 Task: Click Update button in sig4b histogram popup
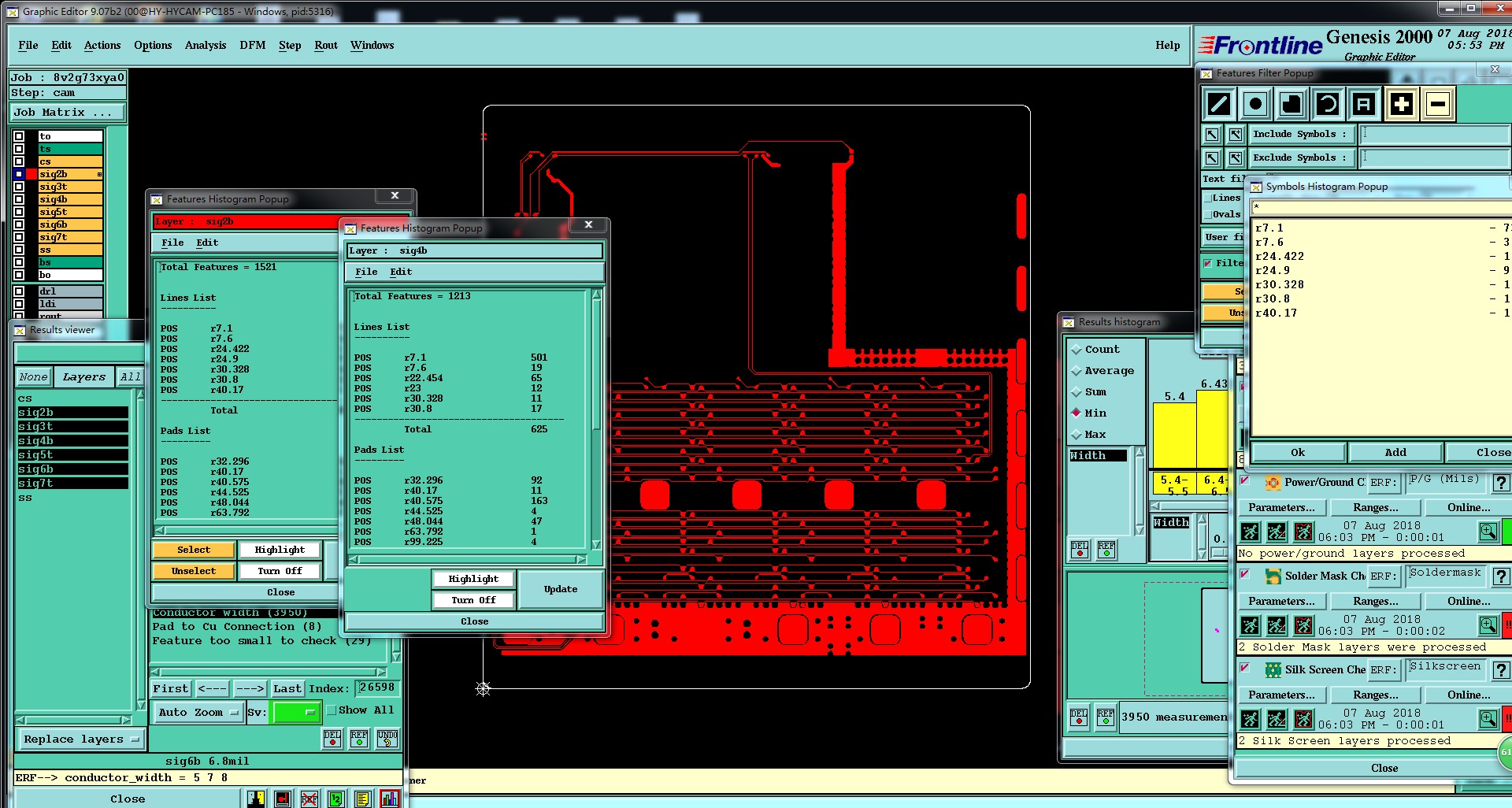coord(561,589)
